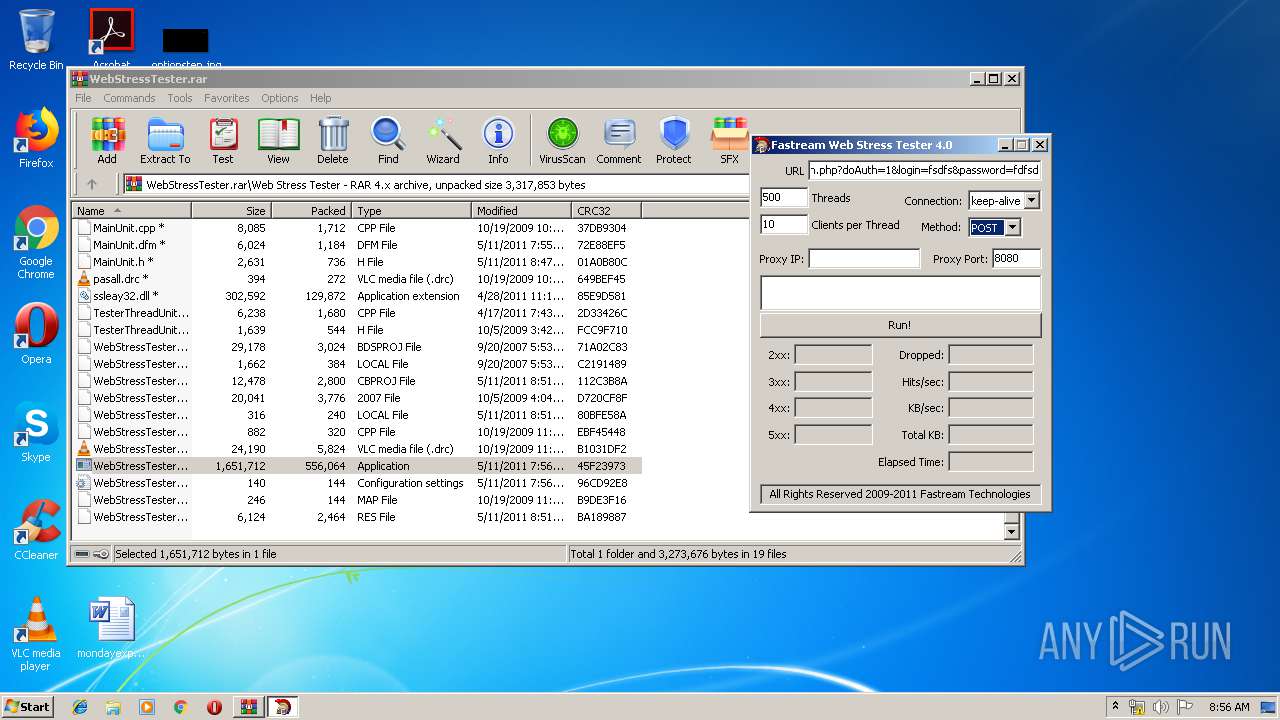Open CCleaner desktop shortcut
Viewport: 1280px width, 720px height.
coord(36,530)
